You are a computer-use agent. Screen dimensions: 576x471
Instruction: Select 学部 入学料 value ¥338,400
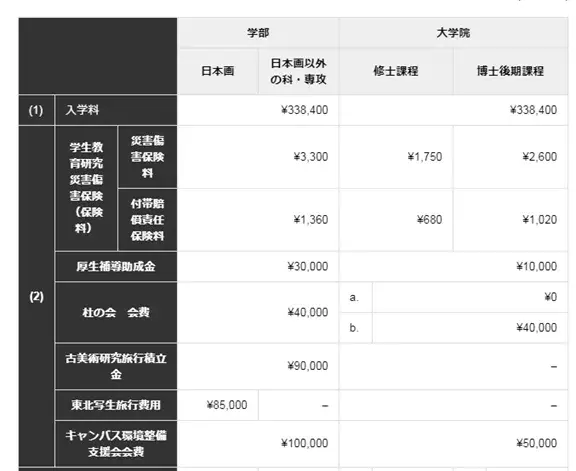point(305,110)
